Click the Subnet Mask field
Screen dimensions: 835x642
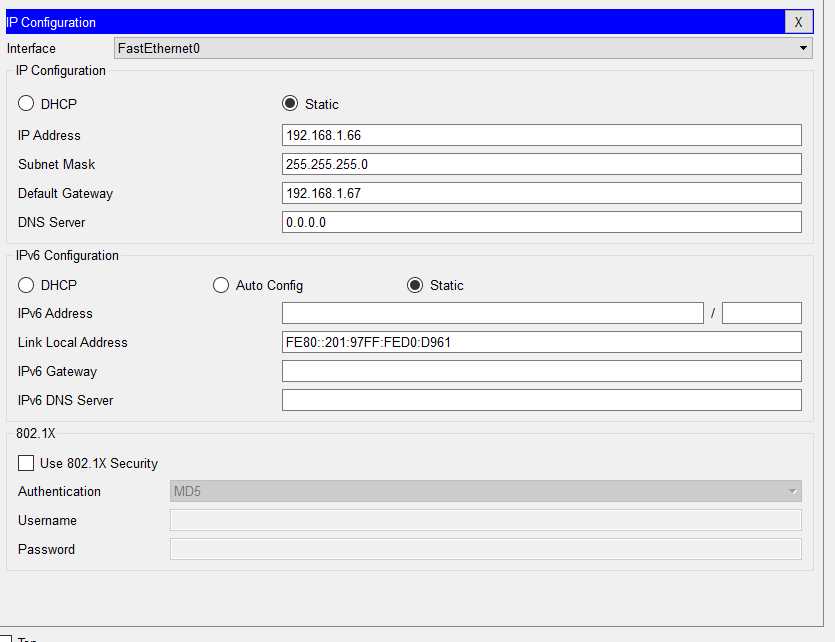[x=542, y=164]
